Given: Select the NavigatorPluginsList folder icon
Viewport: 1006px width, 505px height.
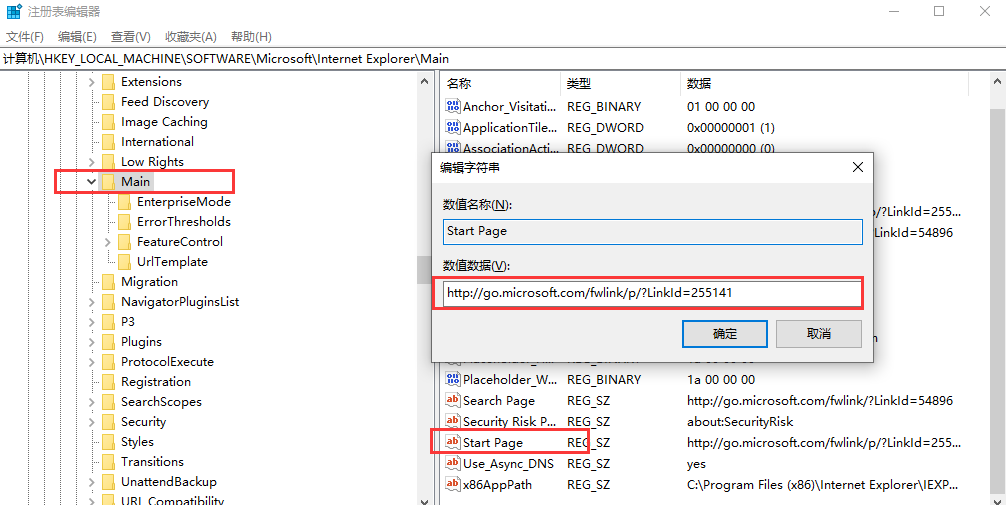Looking at the screenshot, I should click(108, 302).
